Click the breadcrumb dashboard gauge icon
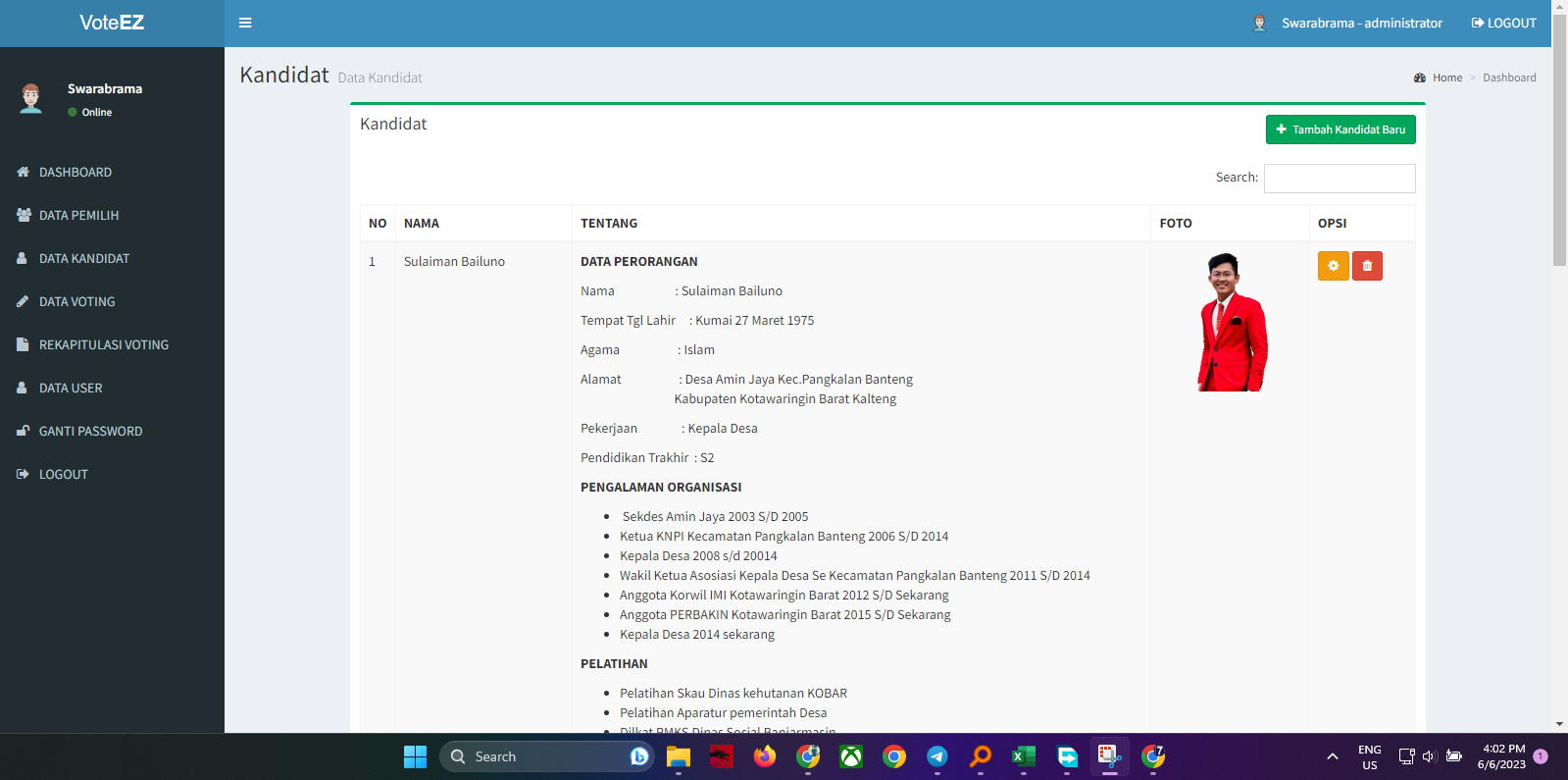 1420,78
